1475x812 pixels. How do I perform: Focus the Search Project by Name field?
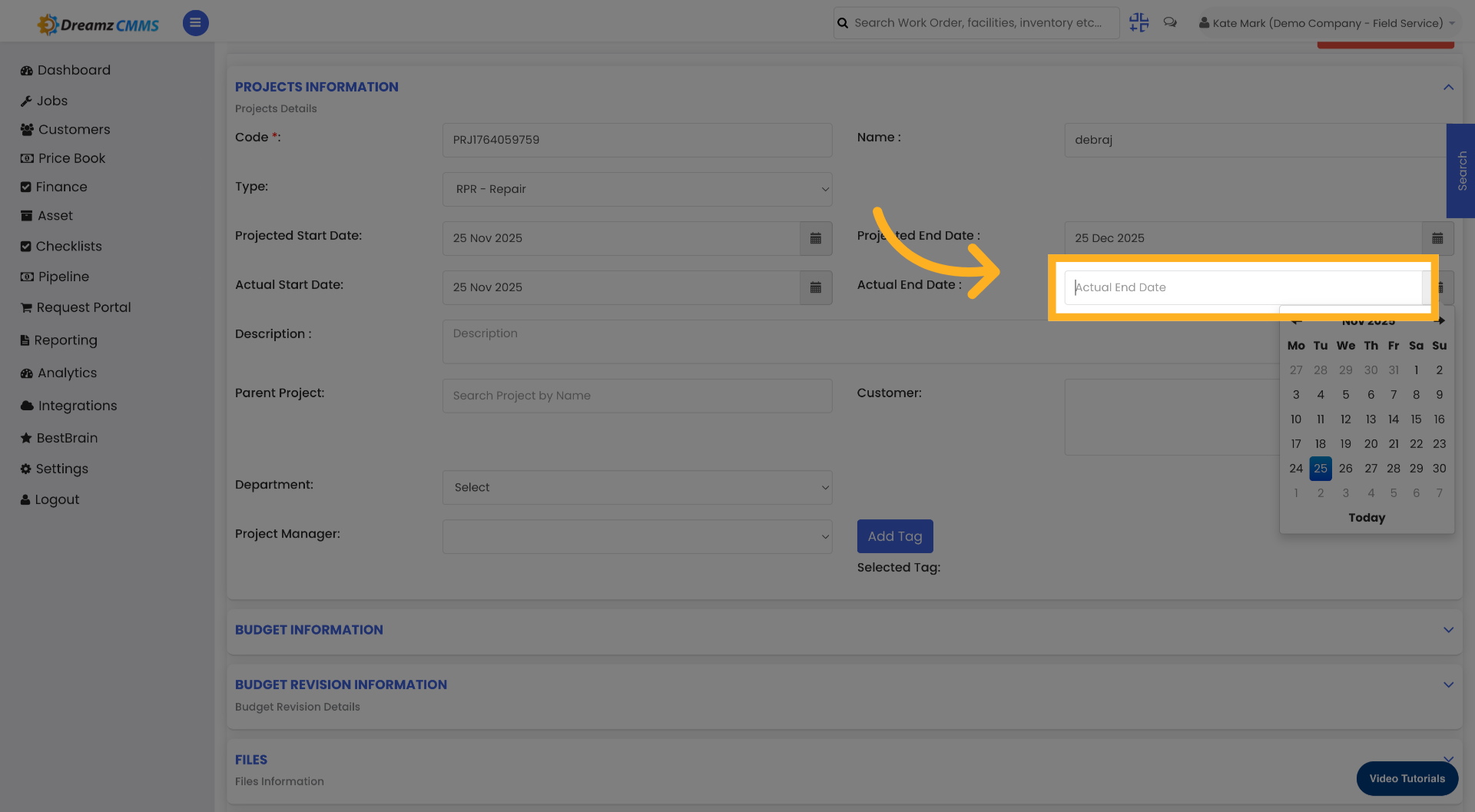637,396
